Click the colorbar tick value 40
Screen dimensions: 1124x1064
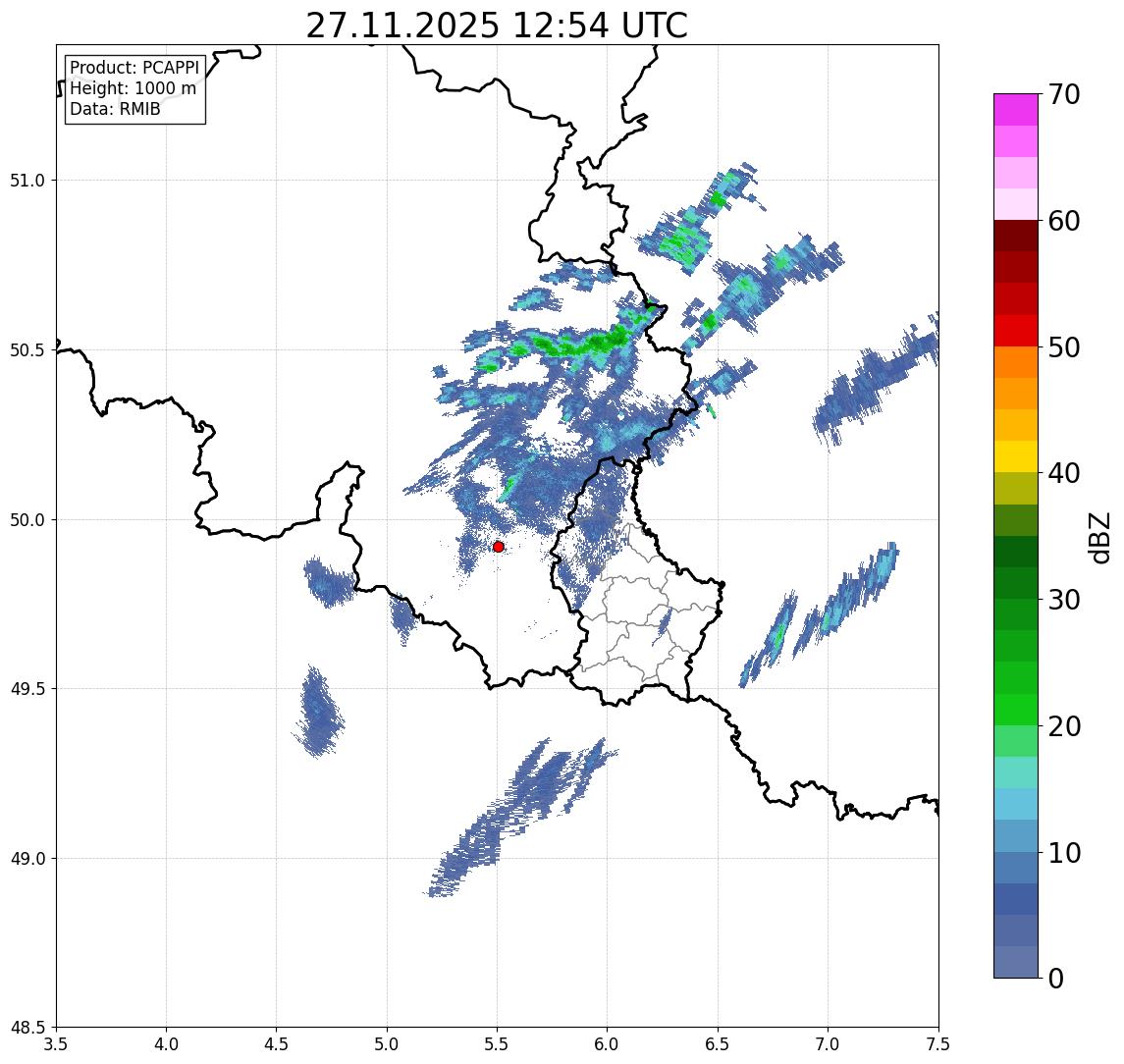click(1064, 473)
